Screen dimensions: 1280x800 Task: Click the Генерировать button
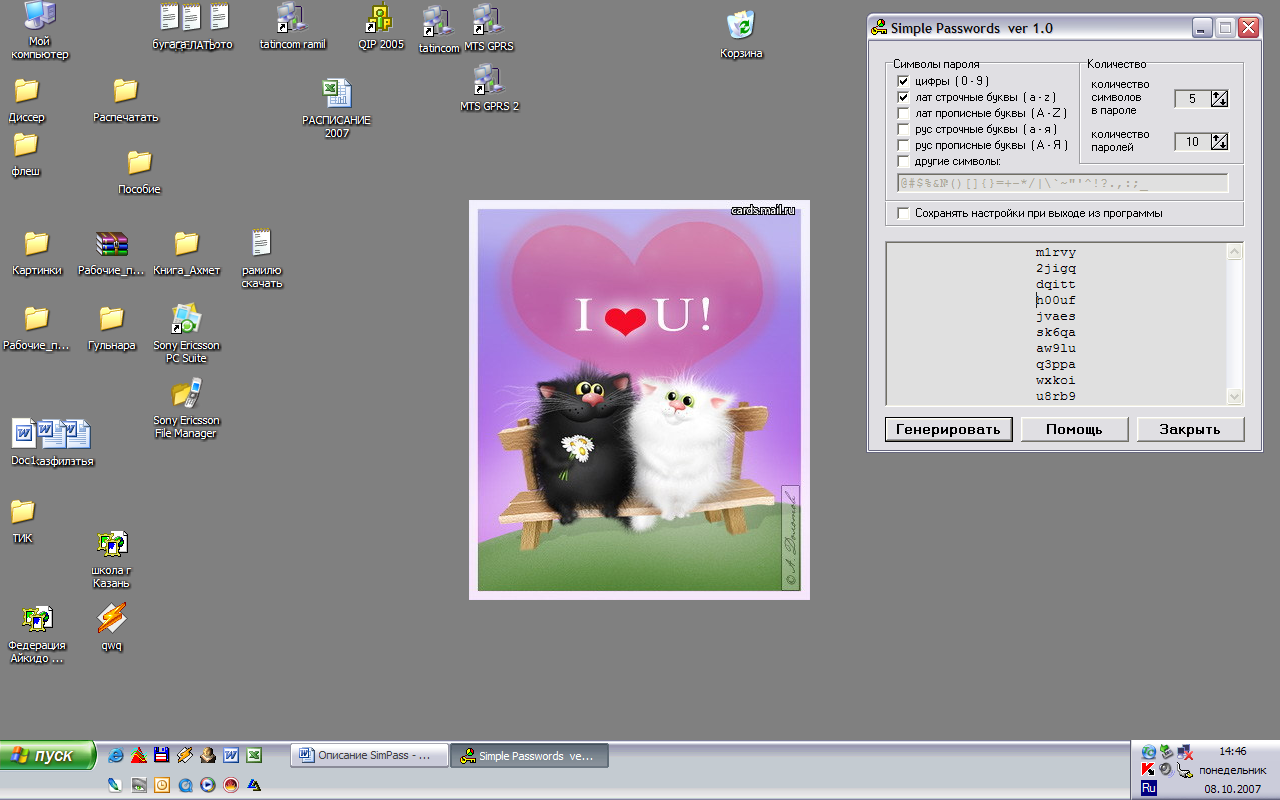coord(948,429)
